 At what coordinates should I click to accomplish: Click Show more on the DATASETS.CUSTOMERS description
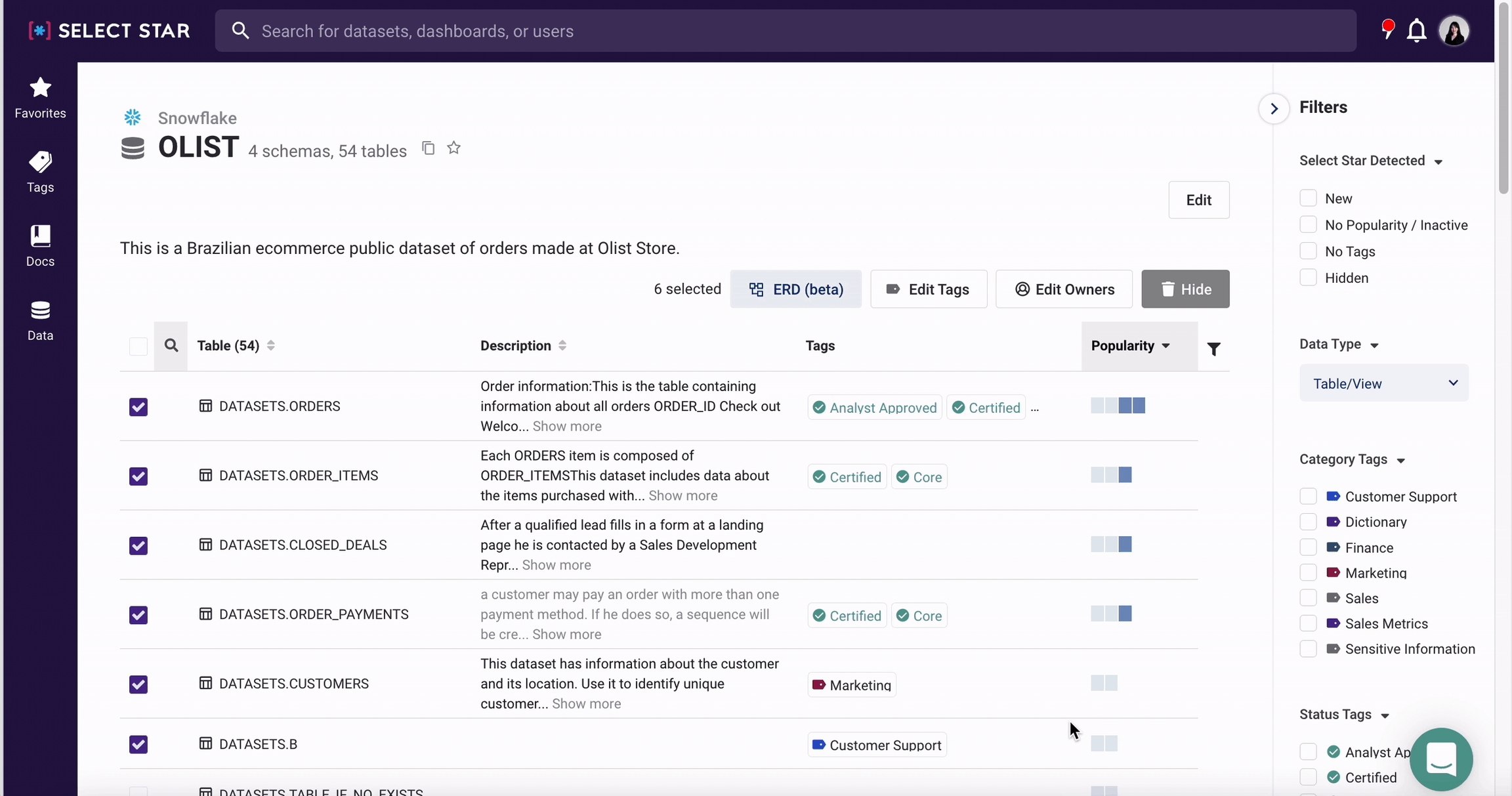point(586,704)
